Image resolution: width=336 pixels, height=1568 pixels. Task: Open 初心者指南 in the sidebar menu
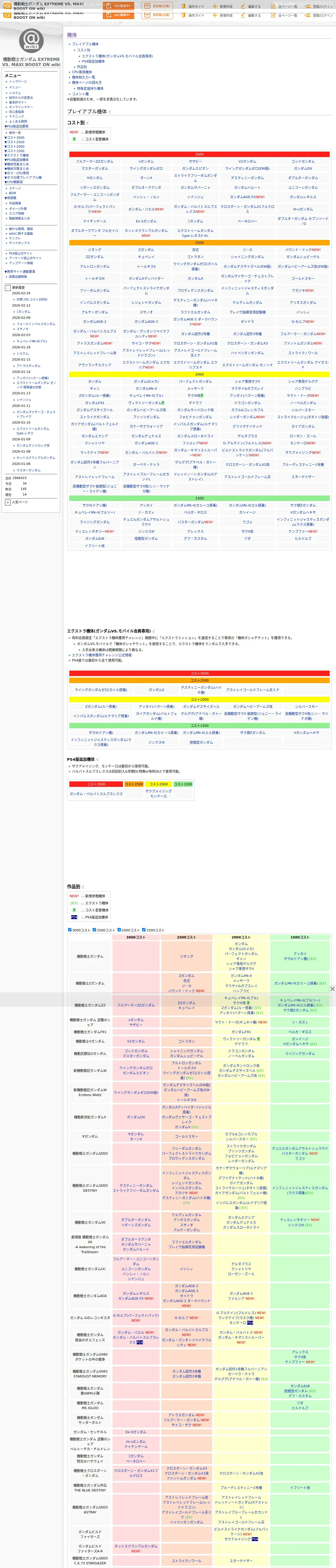point(16,112)
